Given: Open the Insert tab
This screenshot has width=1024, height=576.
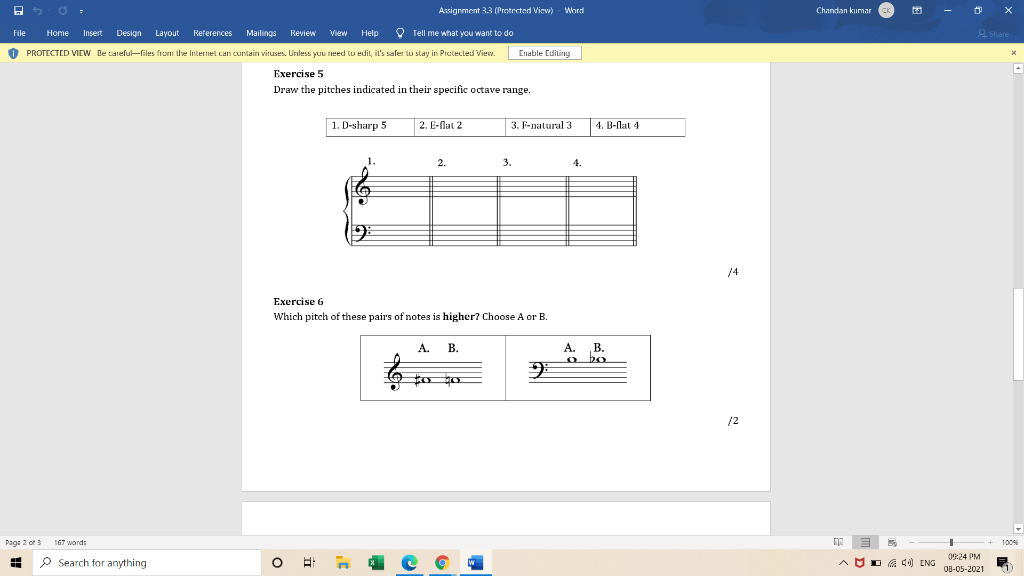Looking at the screenshot, I should click(x=93, y=33).
